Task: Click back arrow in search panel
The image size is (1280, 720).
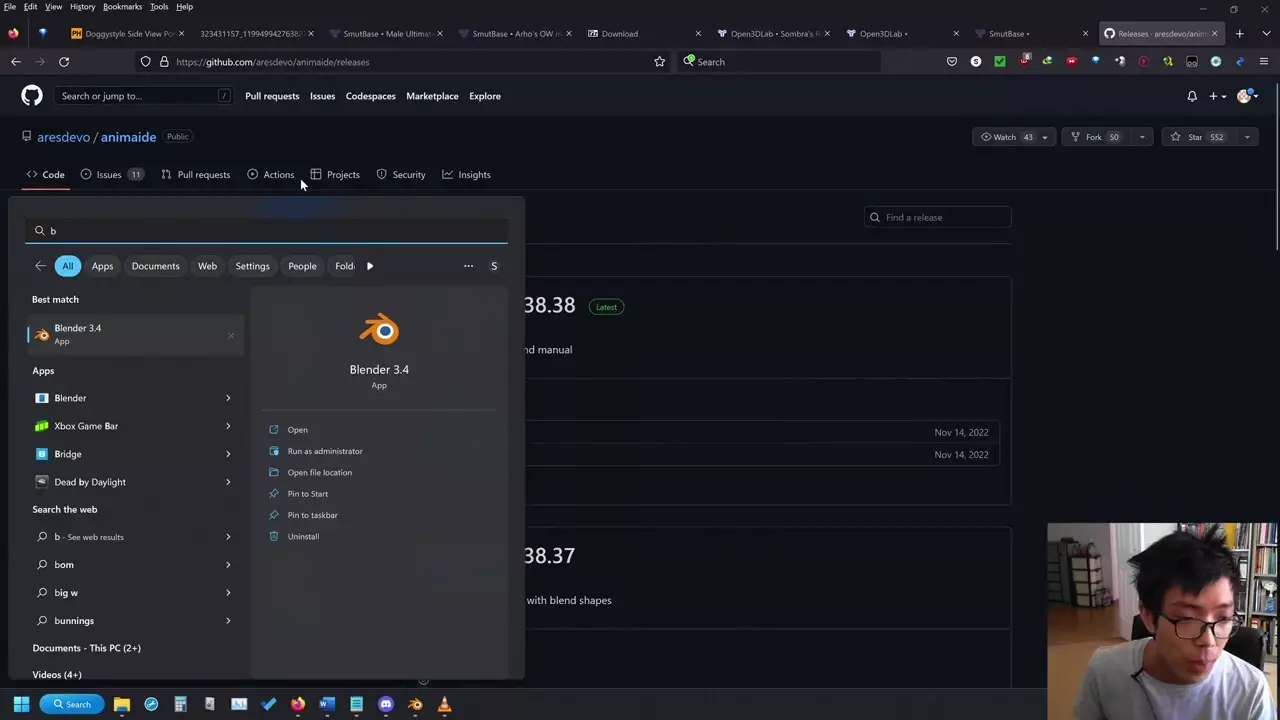Action: (40, 266)
